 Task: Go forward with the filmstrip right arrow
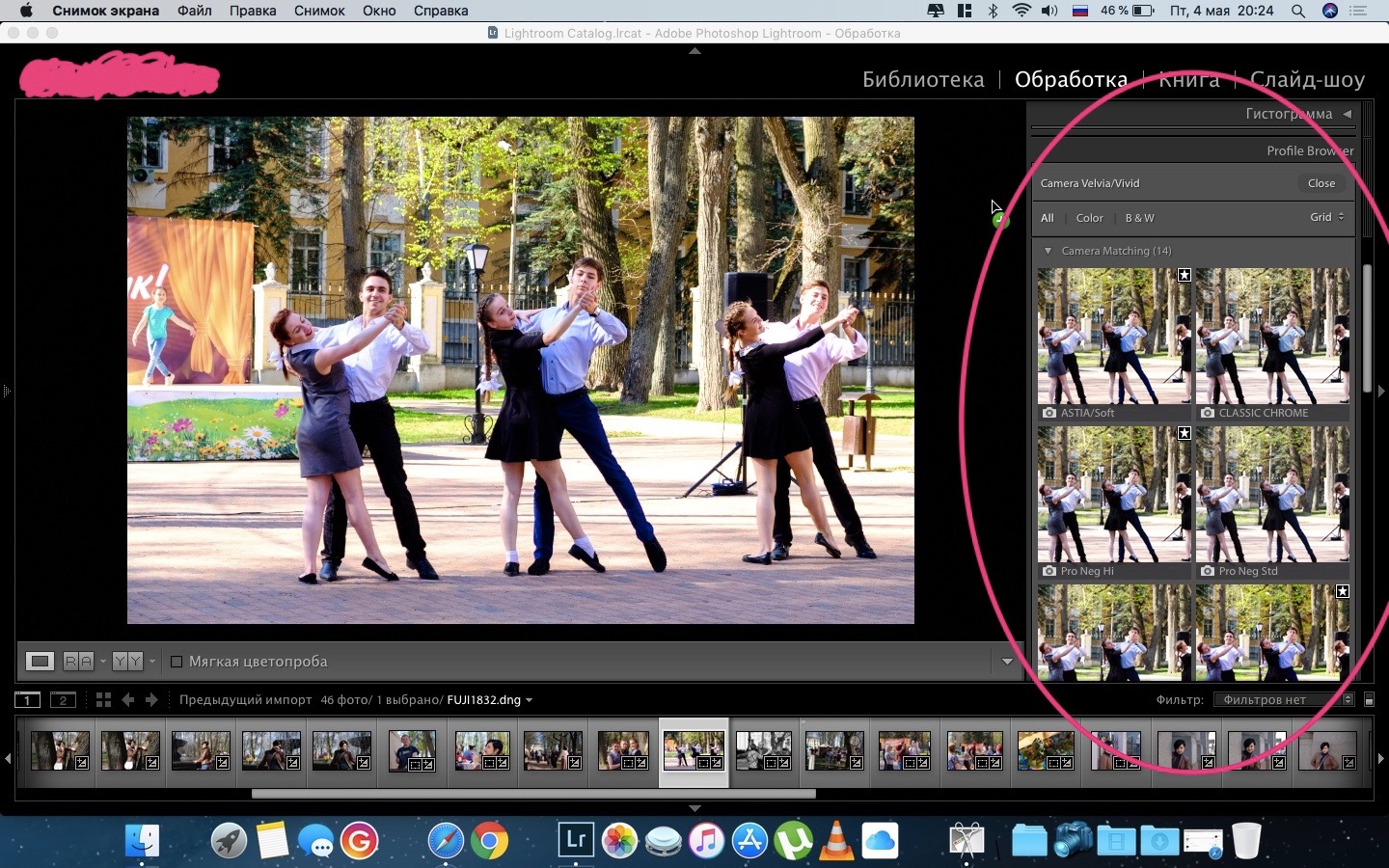[151, 700]
